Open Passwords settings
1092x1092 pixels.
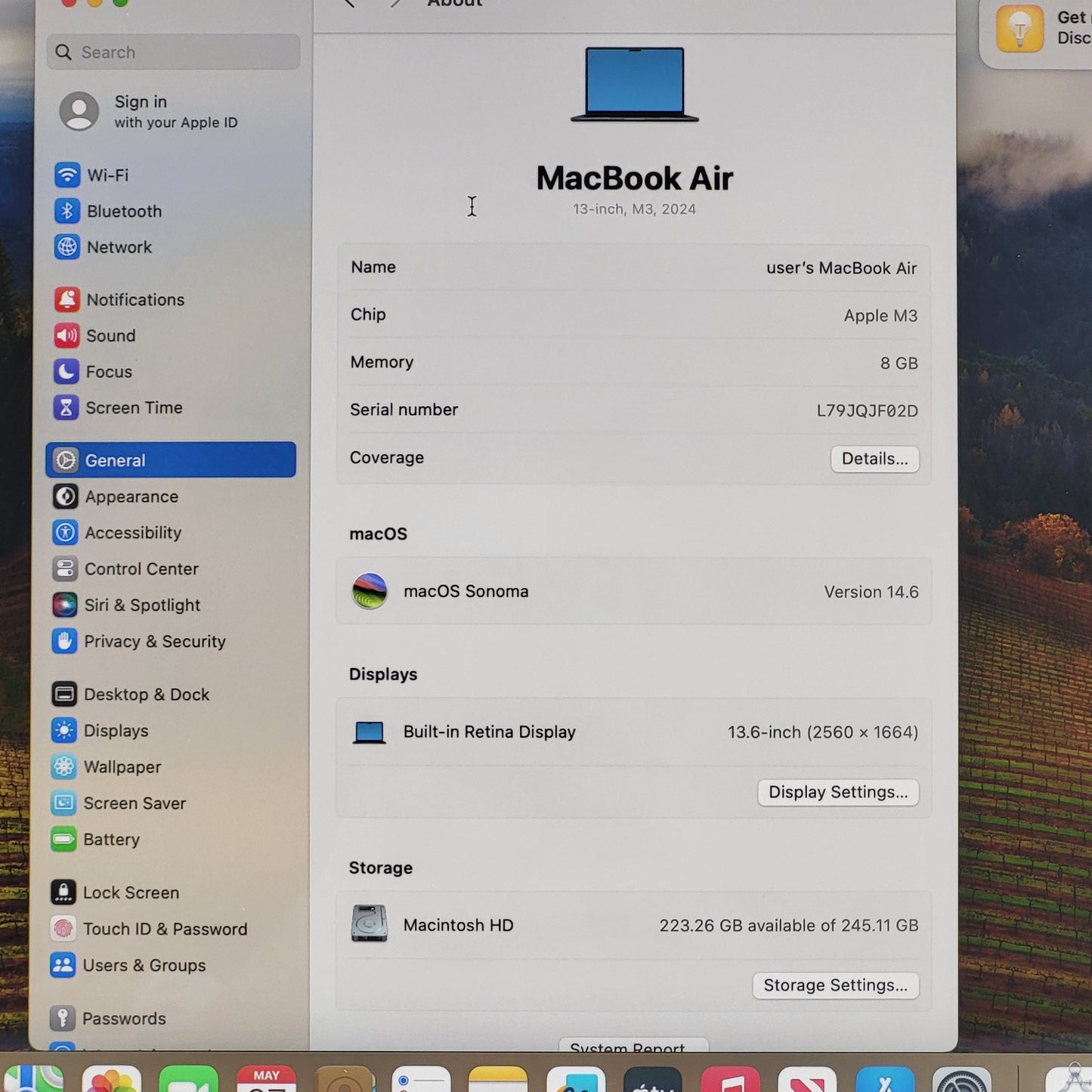point(172,1019)
